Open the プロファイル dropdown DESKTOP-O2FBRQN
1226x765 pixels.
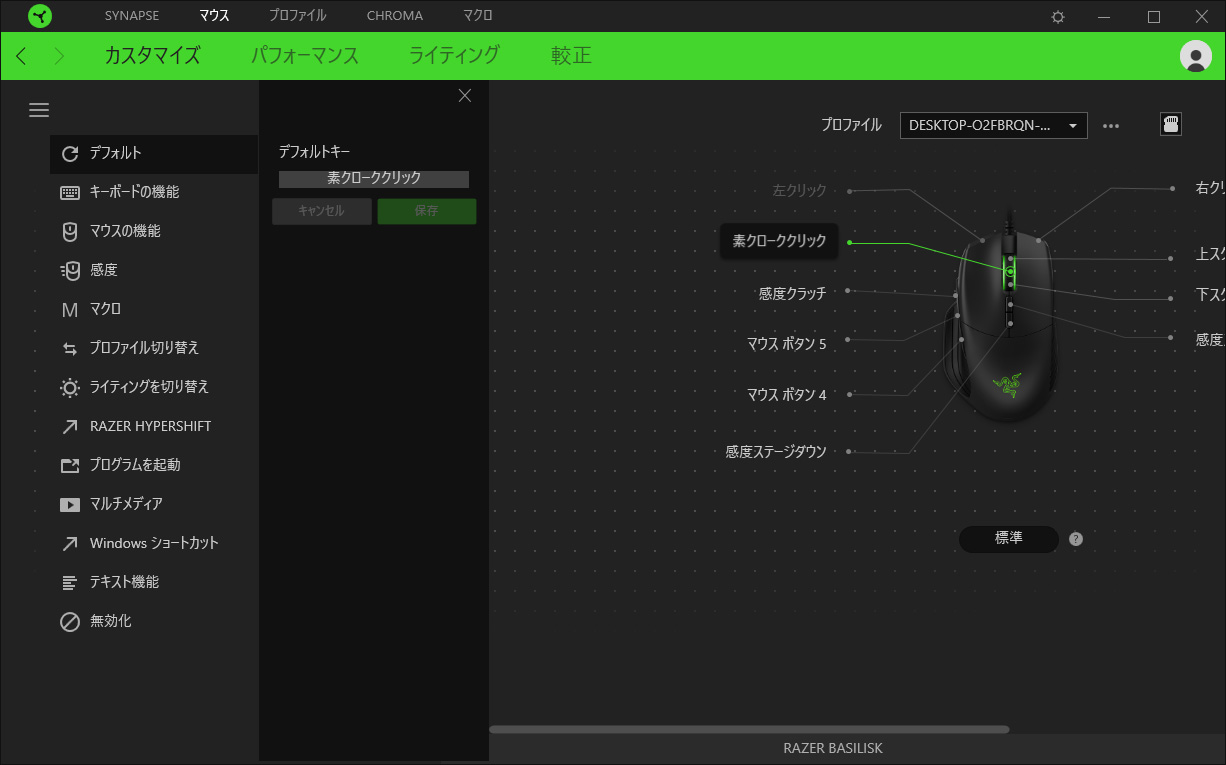tap(994, 125)
